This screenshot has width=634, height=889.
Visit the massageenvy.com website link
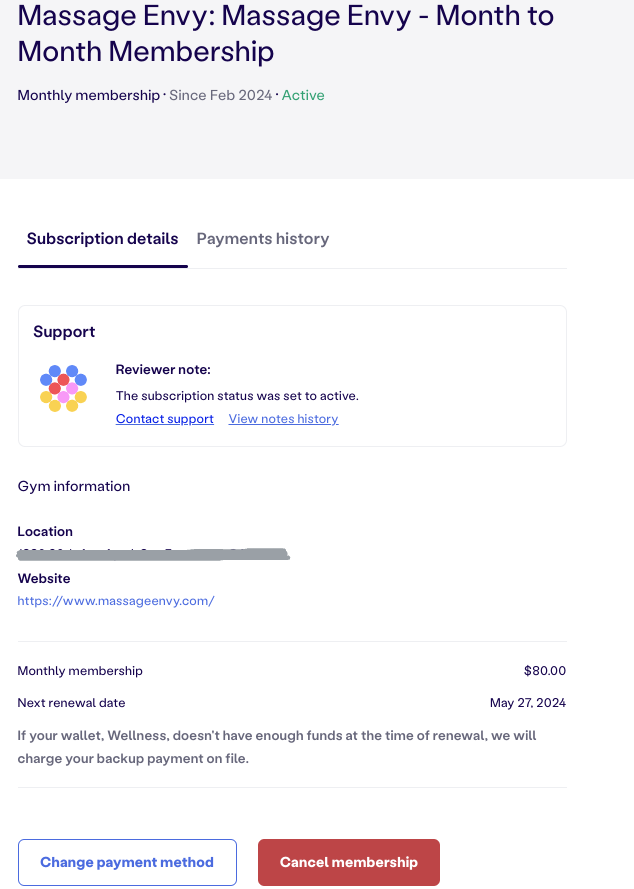[x=116, y=601]
